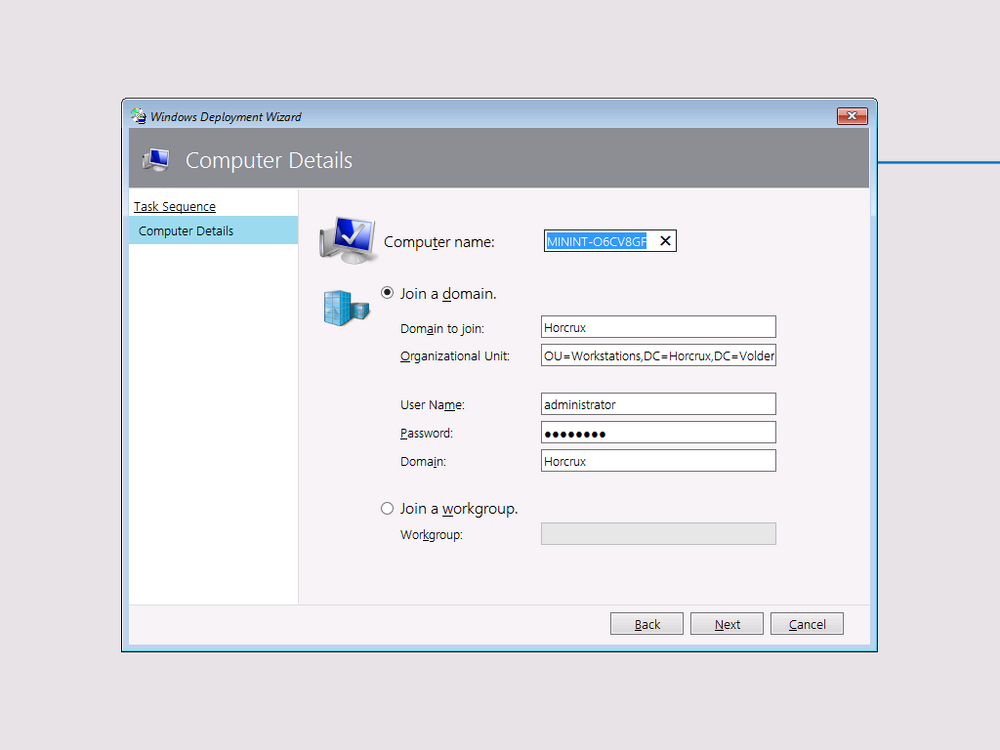Proceed with the Next button
The height and width of the screenshot is (750, 1000).
(727, 624)
